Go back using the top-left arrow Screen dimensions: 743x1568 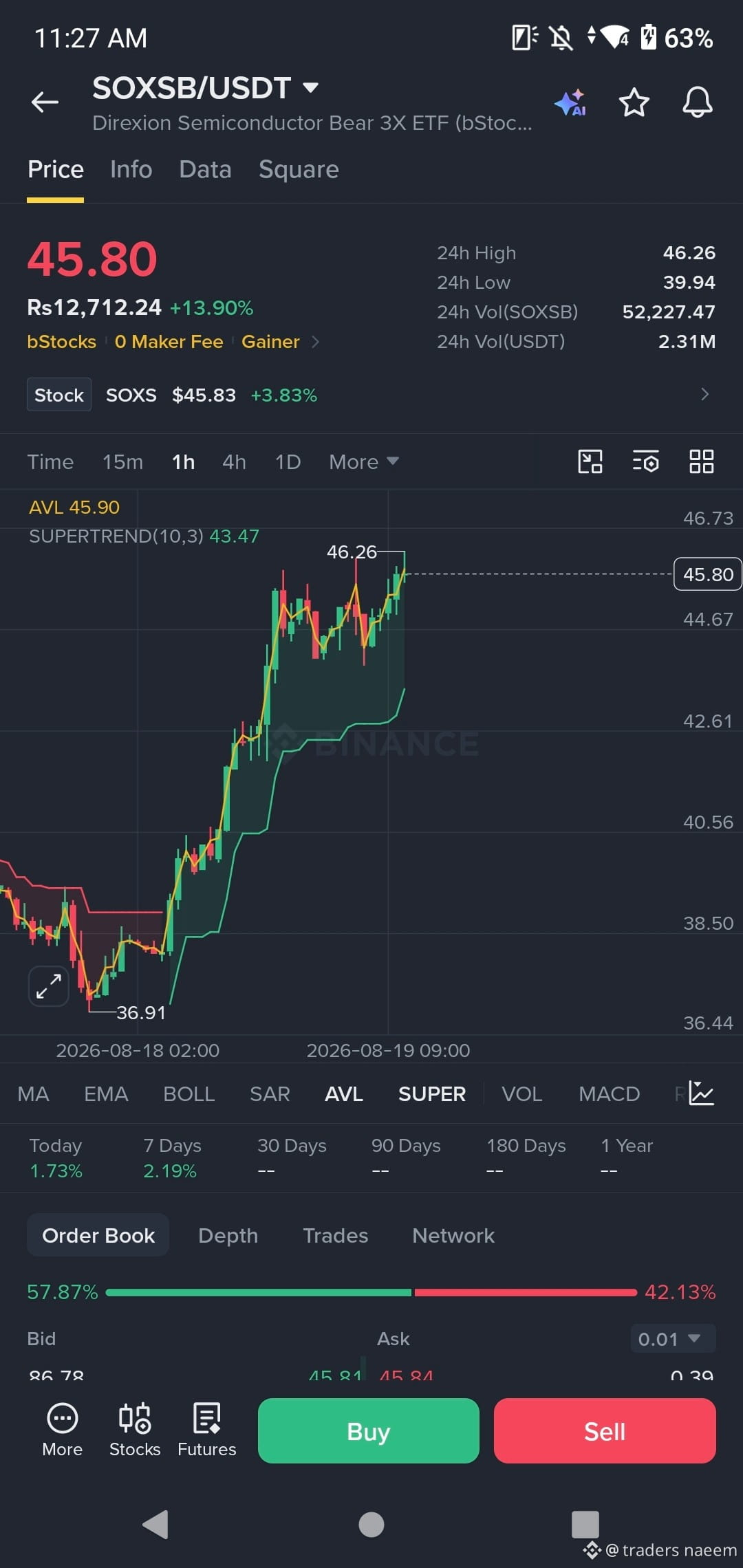45,102
